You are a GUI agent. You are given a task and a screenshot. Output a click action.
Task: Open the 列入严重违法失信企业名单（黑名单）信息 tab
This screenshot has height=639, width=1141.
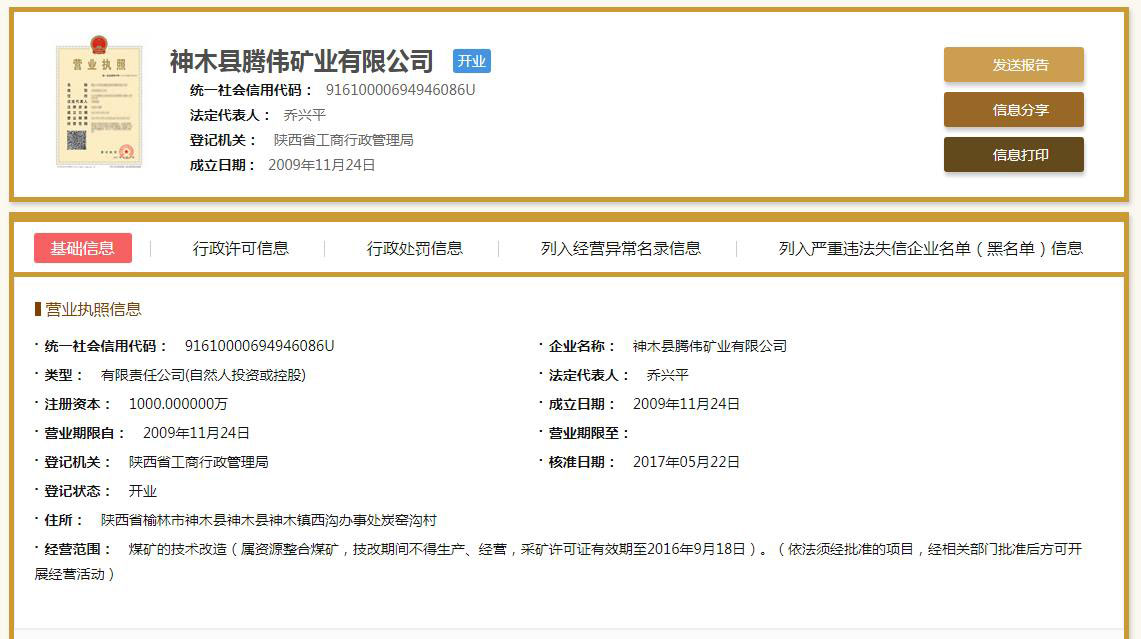(930, 248)
